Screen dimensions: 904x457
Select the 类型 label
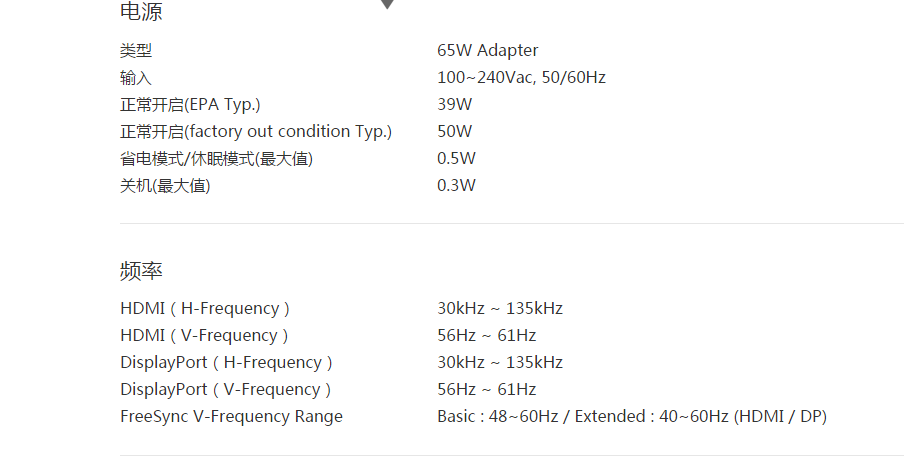click(x=136, y=50)
